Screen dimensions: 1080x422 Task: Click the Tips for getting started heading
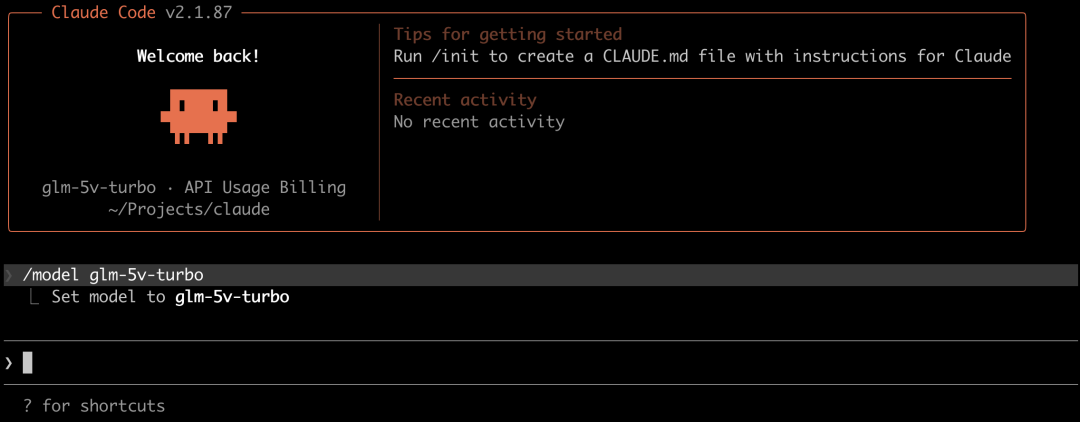(x=508, y=34)
